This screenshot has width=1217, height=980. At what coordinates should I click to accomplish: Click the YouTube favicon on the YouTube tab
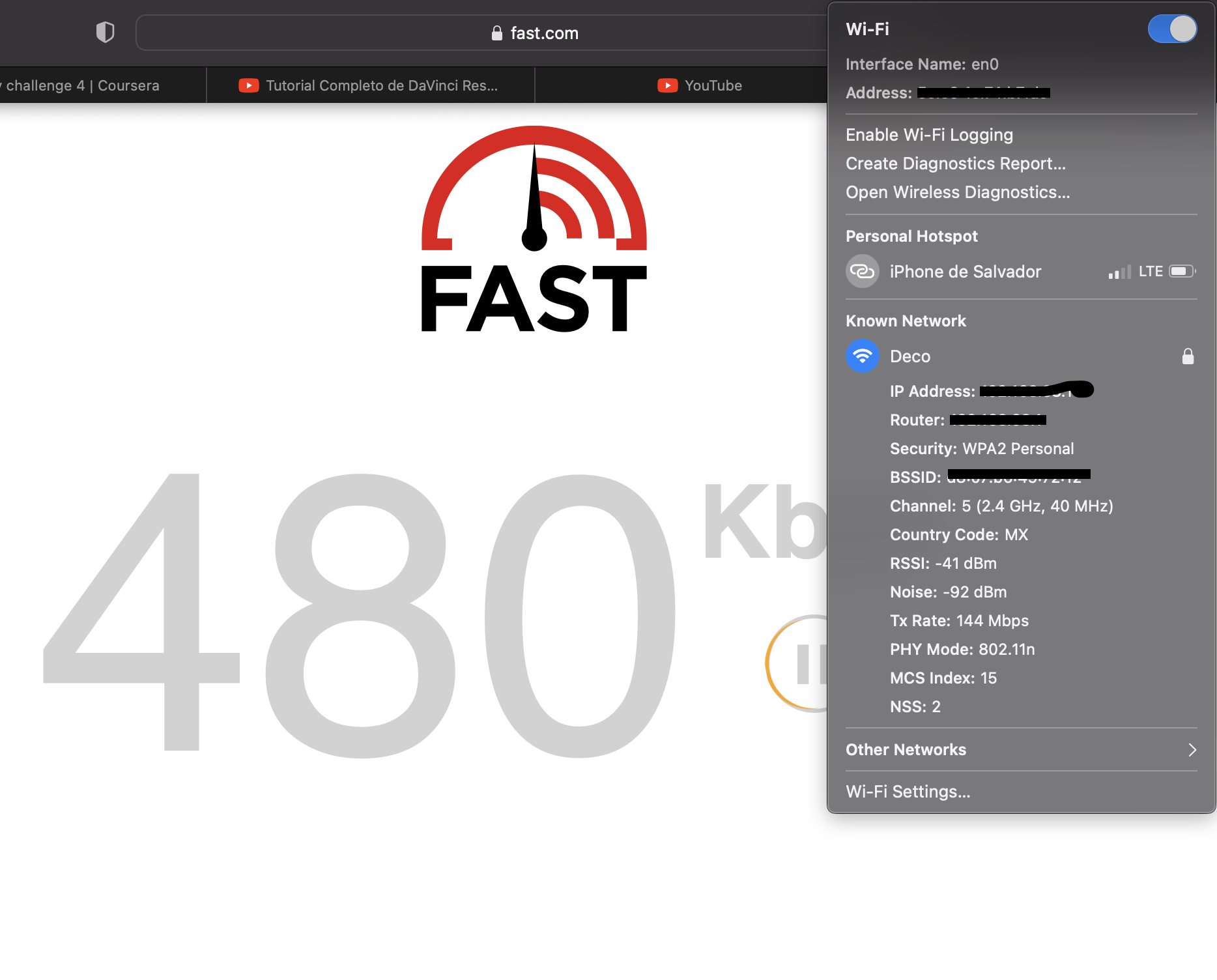click(x=667, y=85)
